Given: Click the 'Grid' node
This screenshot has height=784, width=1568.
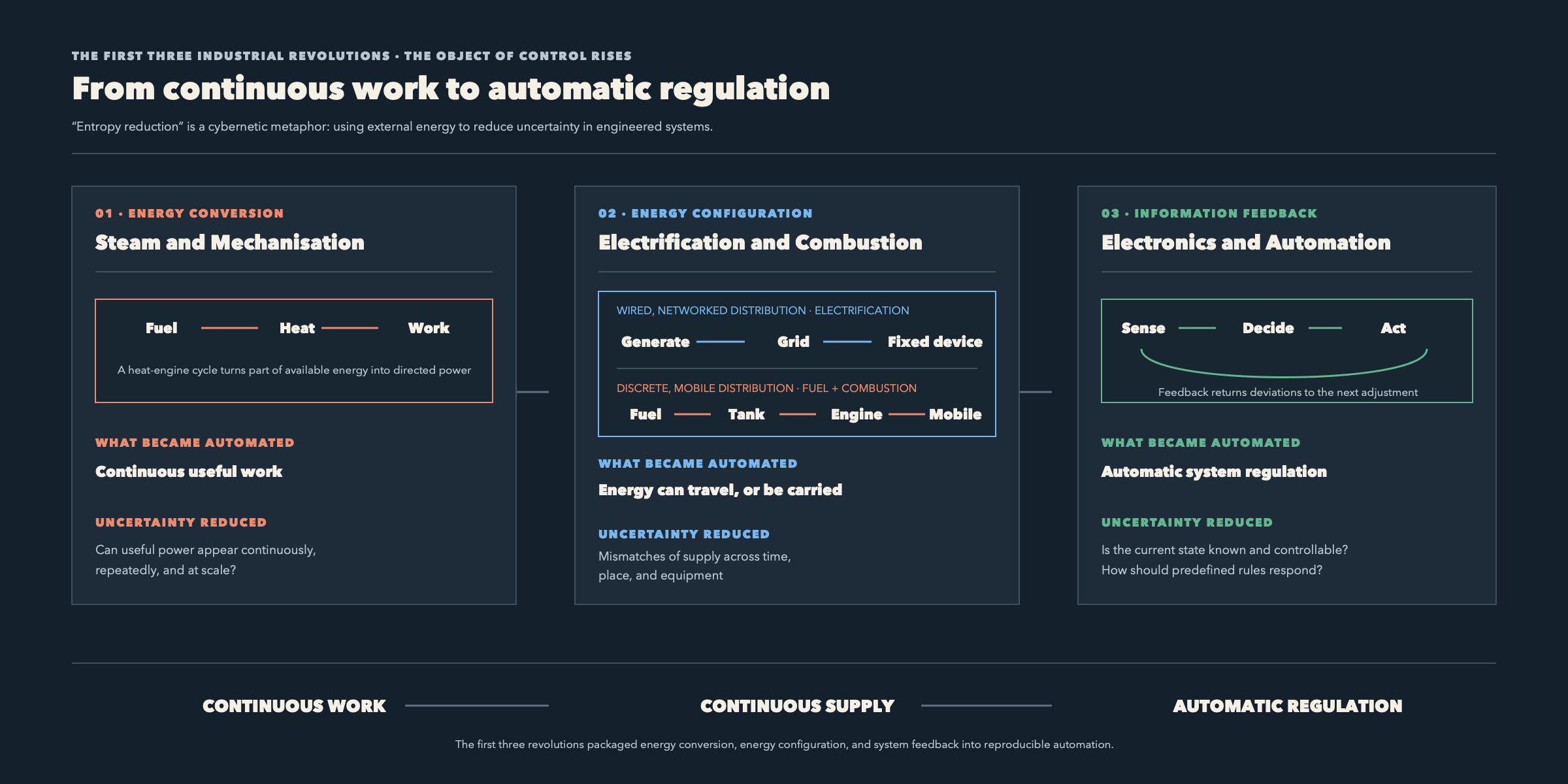Looking at the screenshot, I should [793, 342].
